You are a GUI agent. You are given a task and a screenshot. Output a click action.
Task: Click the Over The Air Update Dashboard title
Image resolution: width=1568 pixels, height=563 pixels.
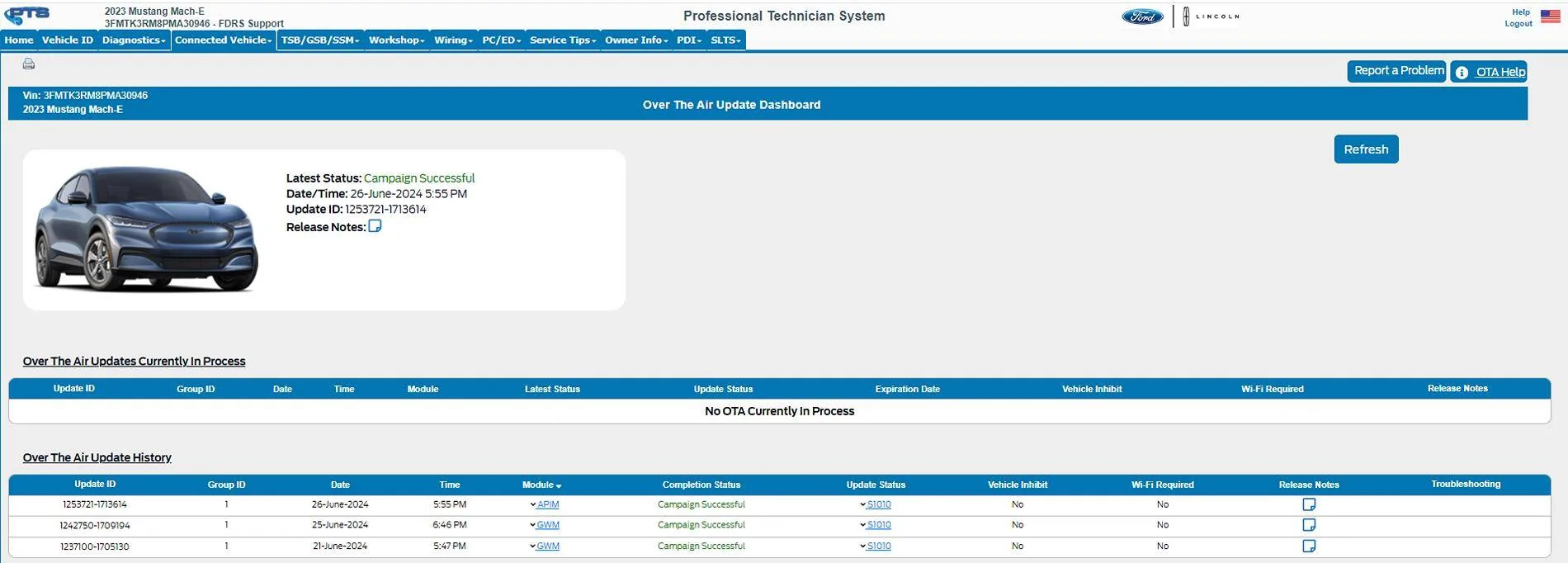pos(731,105)
